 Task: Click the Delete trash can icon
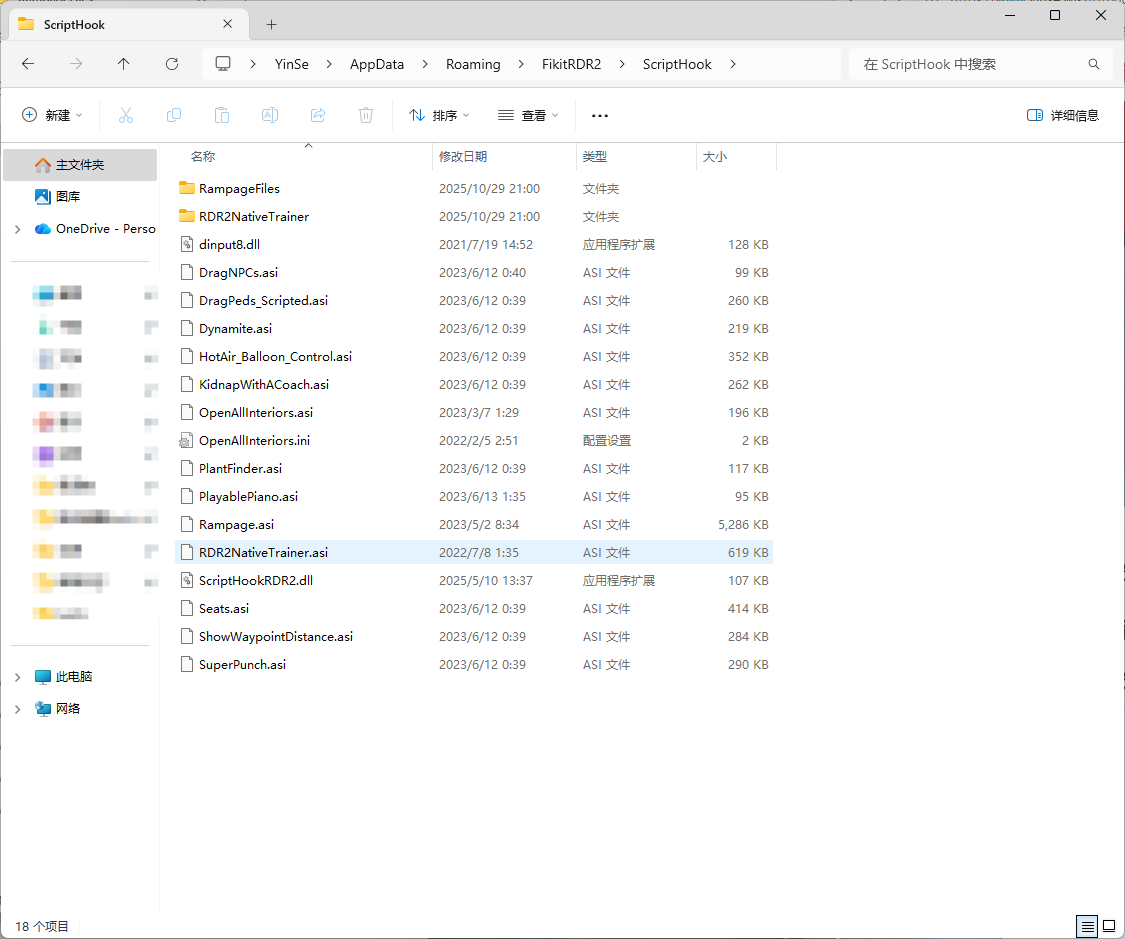click(x=366, y=115)
